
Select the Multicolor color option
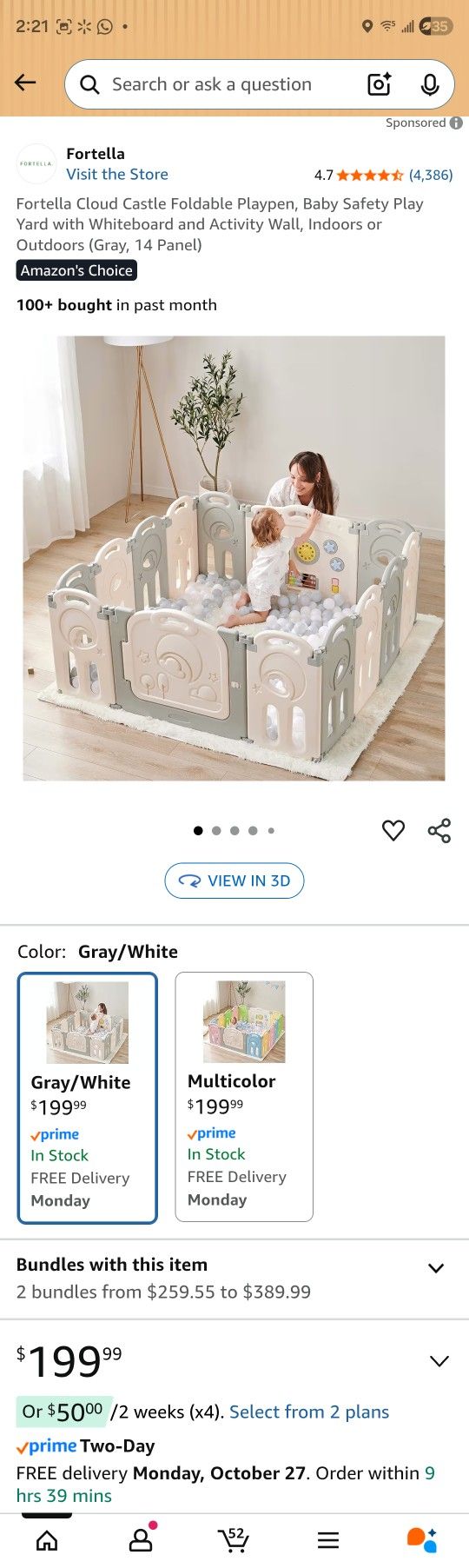point(244,1097)
